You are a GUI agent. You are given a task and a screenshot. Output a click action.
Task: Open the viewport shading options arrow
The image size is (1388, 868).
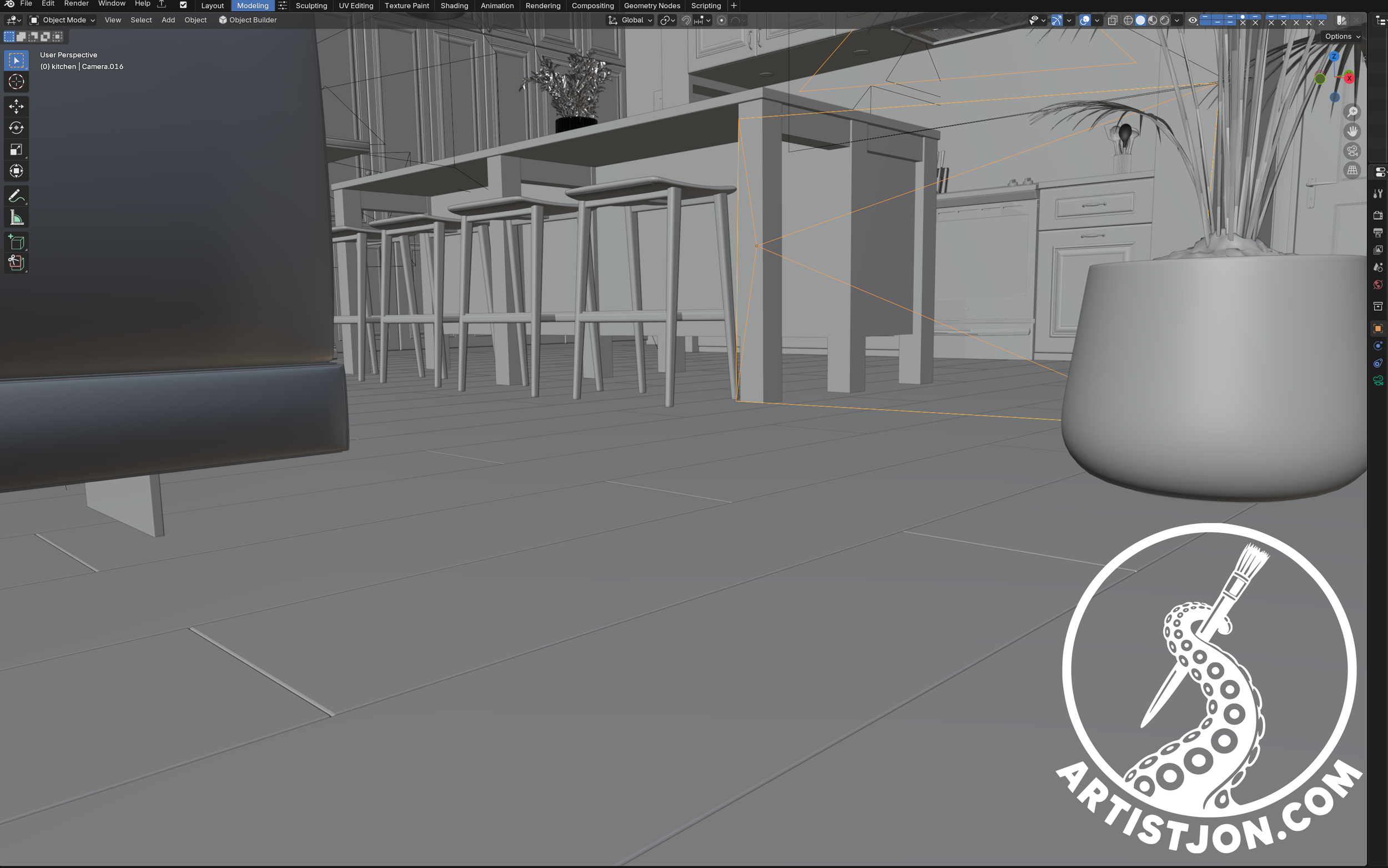point(1177,20)
